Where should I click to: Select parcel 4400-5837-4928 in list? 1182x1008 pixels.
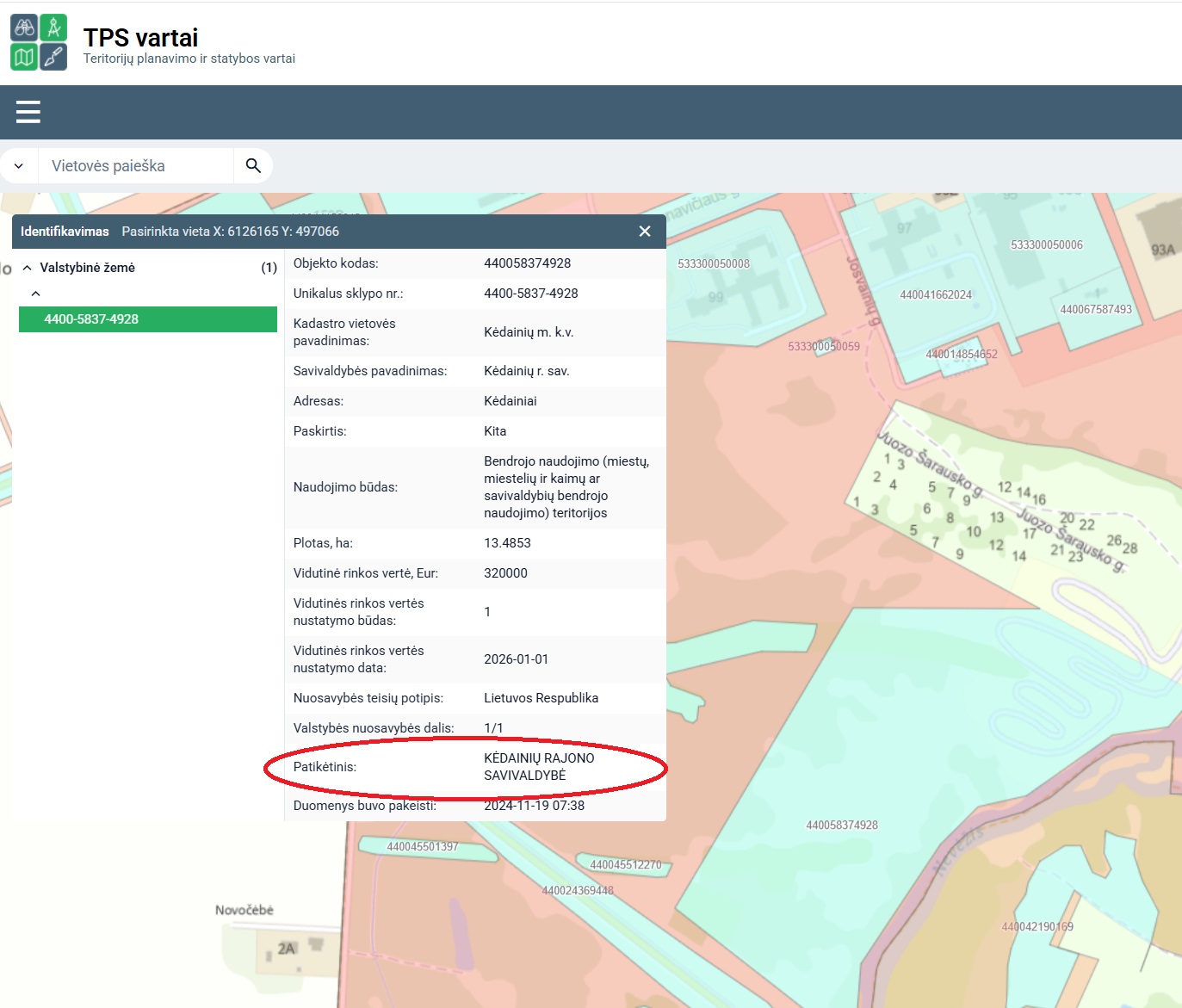(x=148, y=319)
